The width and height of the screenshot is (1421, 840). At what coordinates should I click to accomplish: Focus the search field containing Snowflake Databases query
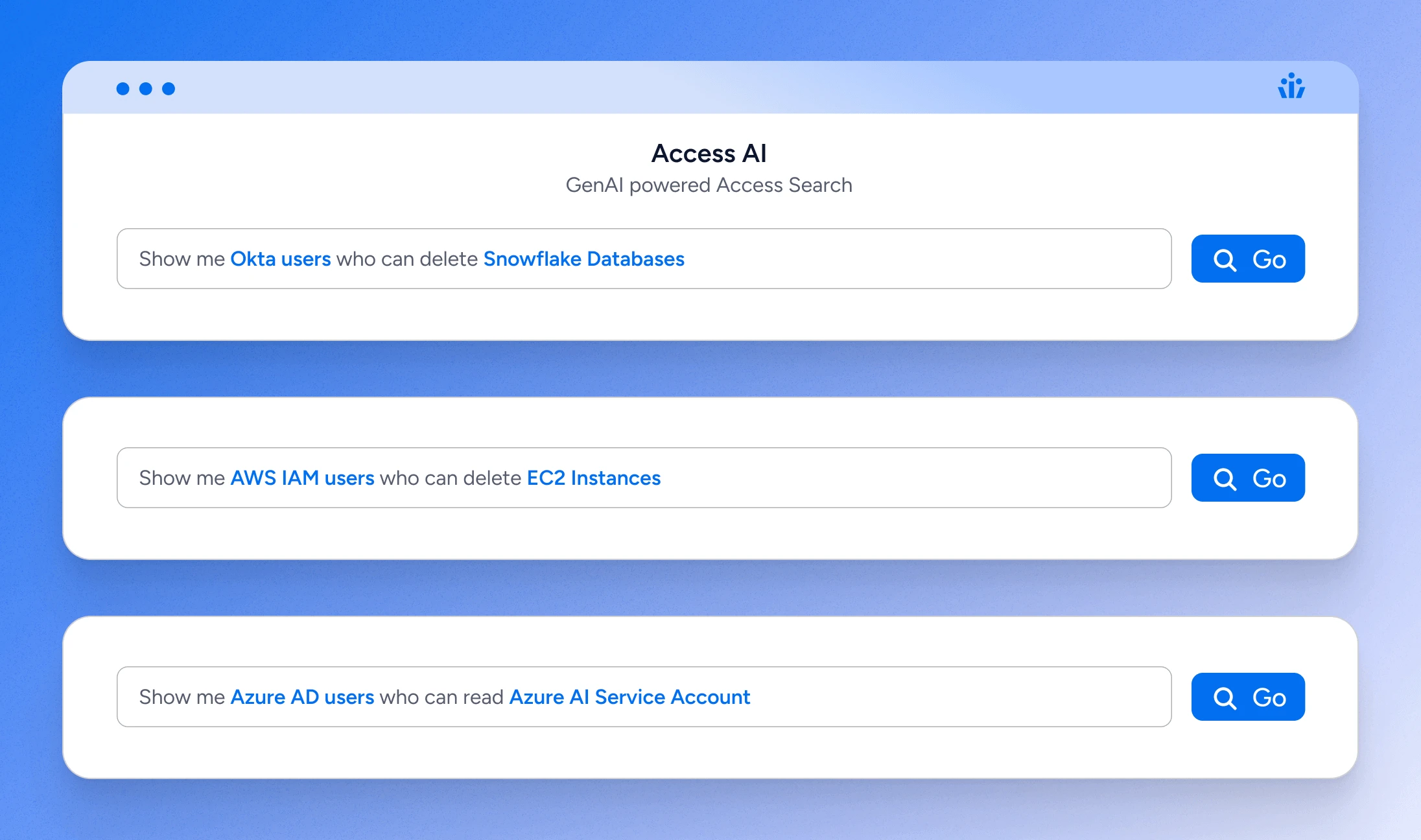(644, 259)
